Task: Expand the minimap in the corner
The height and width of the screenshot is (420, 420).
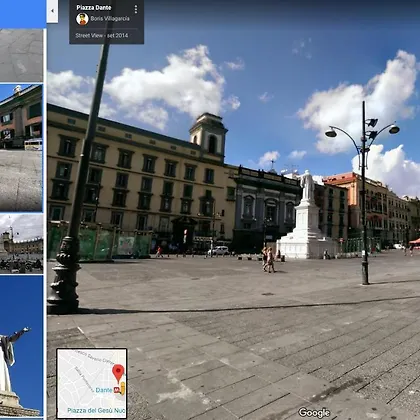Action: (x=92, y=383)
